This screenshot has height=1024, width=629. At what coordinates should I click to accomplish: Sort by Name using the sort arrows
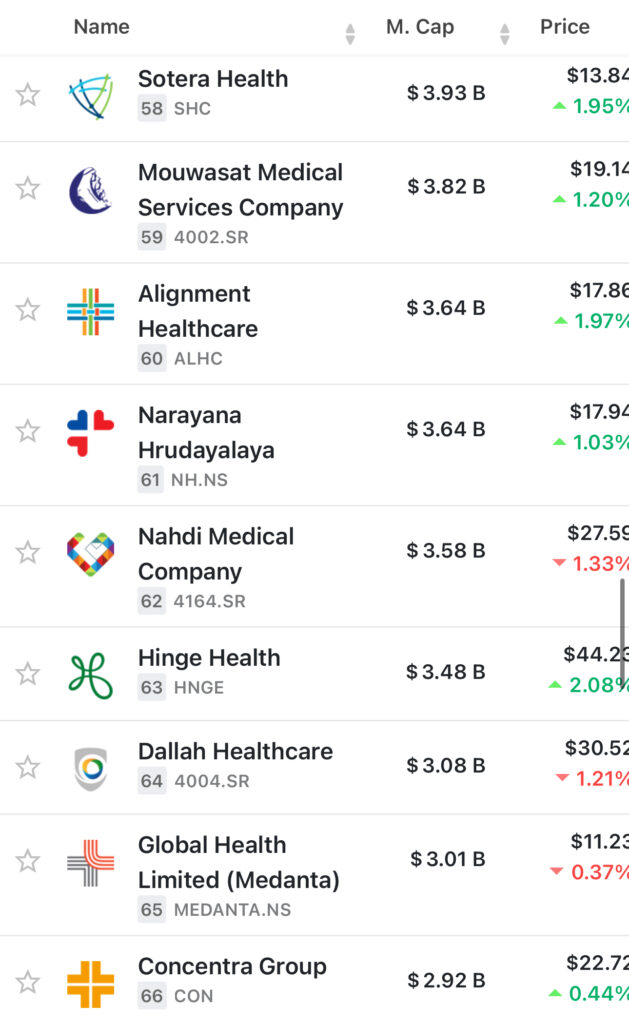[350, 33]
